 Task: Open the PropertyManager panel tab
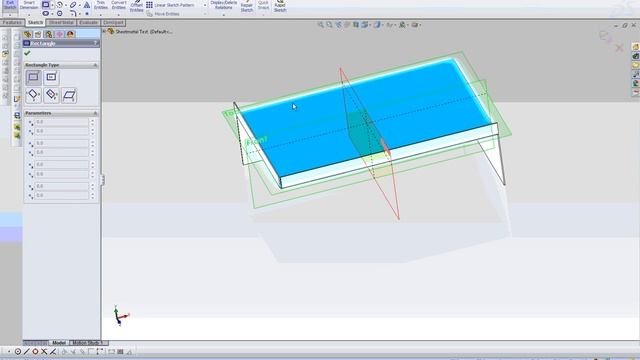click(38, 34)
